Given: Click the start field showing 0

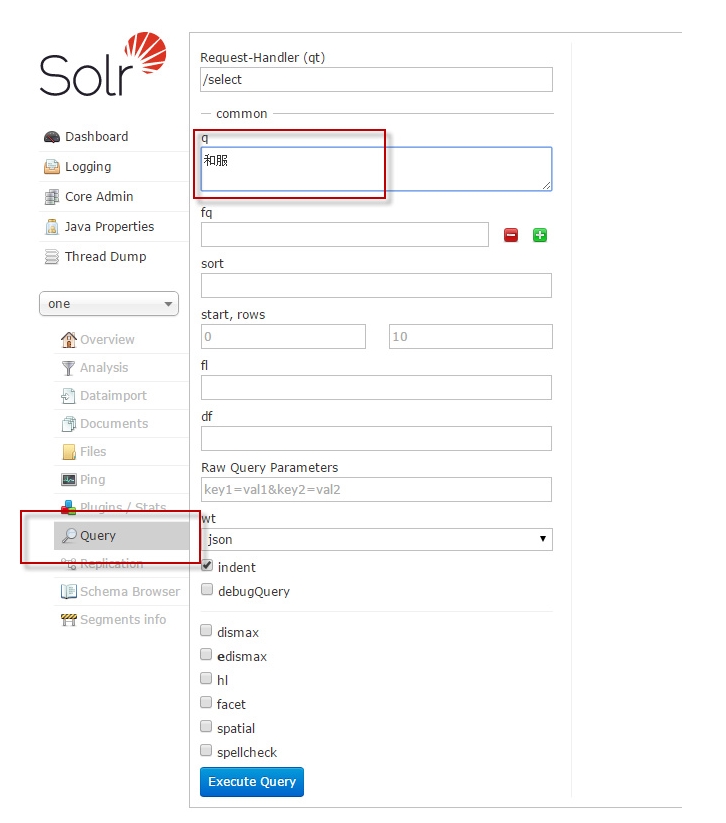Looking at the screenshot, I should click(283, 336).
